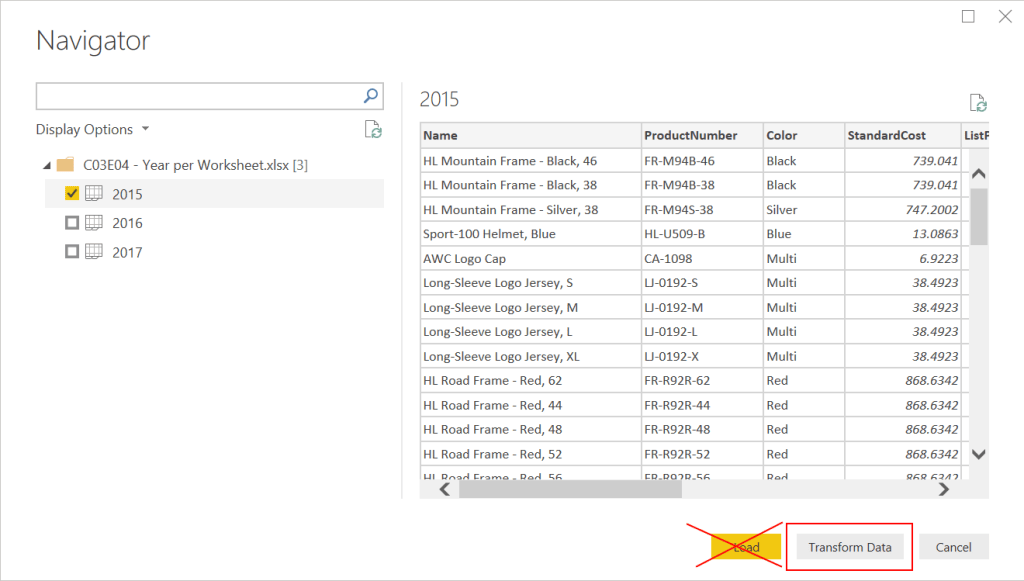This screenshot has width=1024, height=581.
Task: Check the 2016 worksheet checkbox
Action: 72,223
